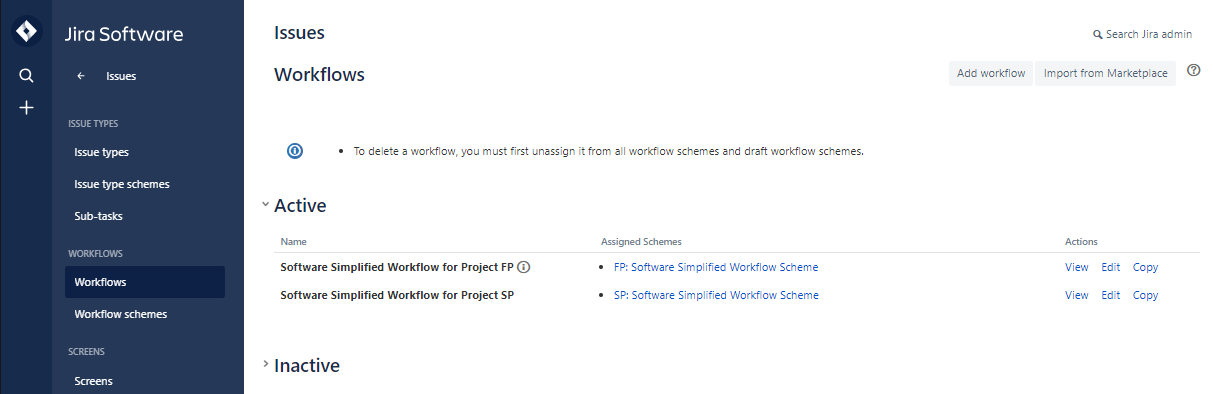Copy the Project FP workflow

point(1145,267)
